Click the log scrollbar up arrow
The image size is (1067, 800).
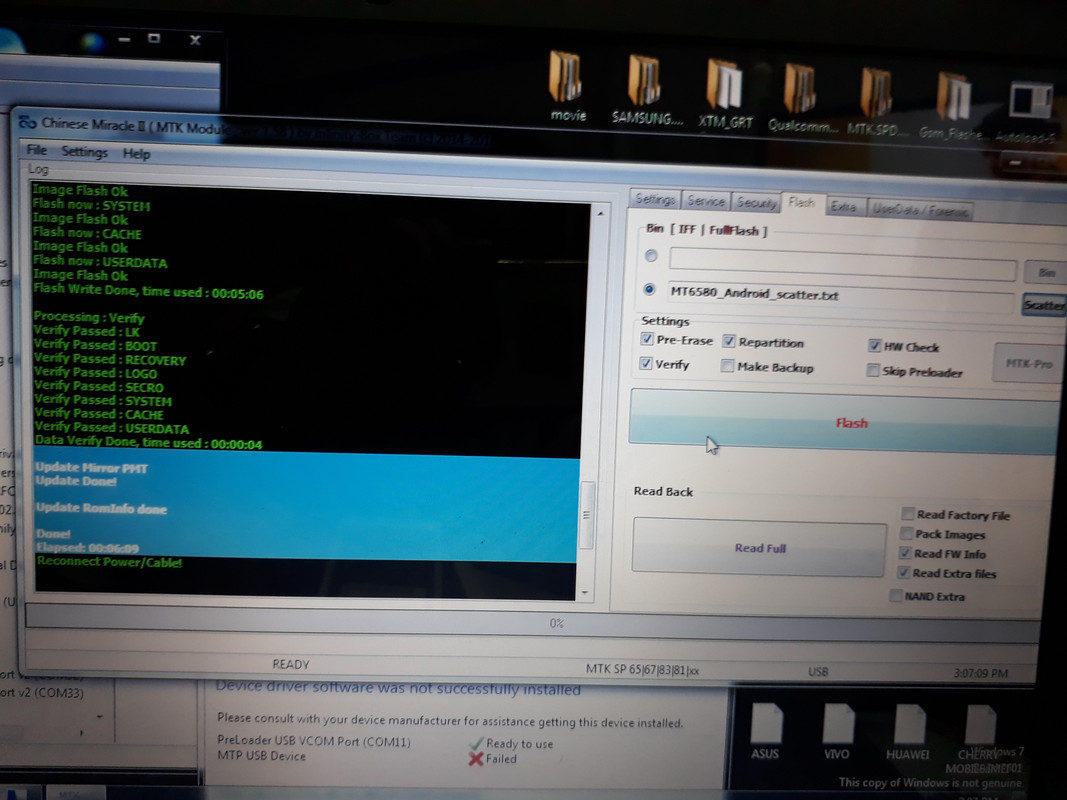[x=600, y=214]
